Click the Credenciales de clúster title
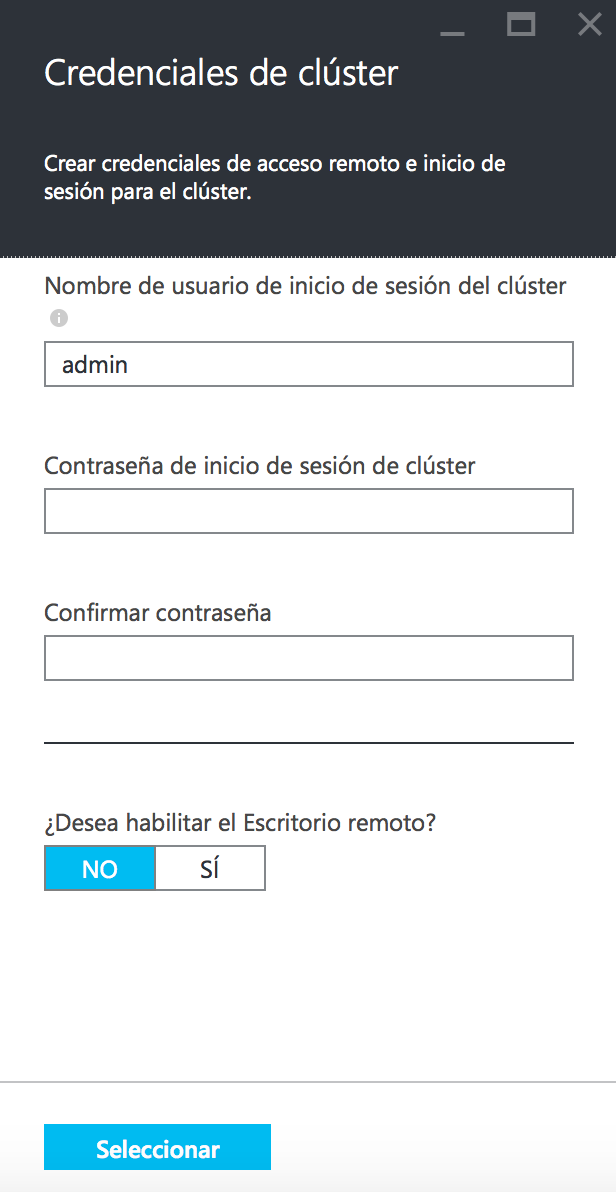The image size is (616, 1192). pos(221,74)
